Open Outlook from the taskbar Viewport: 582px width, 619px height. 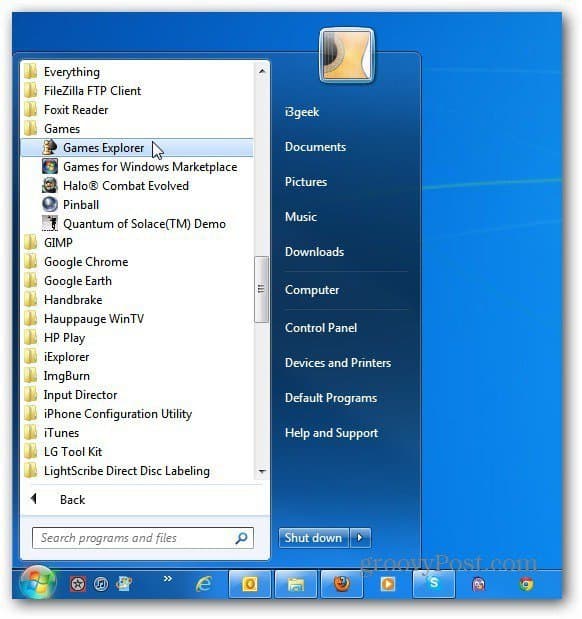tap(250, 584)
